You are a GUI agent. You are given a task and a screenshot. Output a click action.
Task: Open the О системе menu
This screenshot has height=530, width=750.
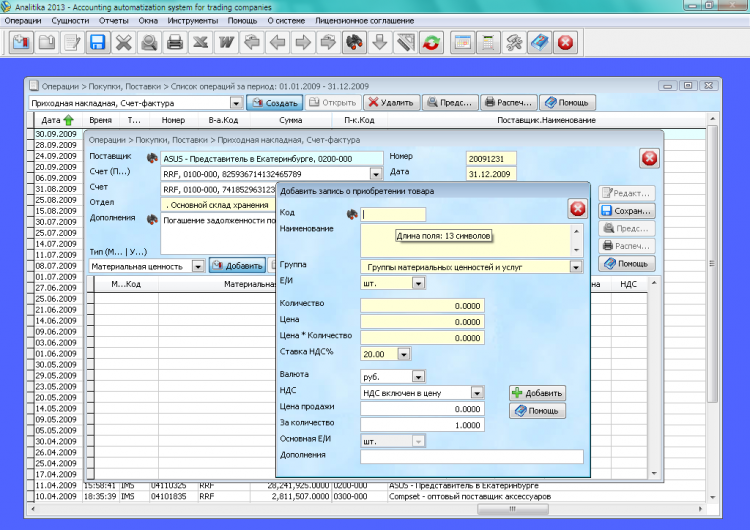coord(286,21)
